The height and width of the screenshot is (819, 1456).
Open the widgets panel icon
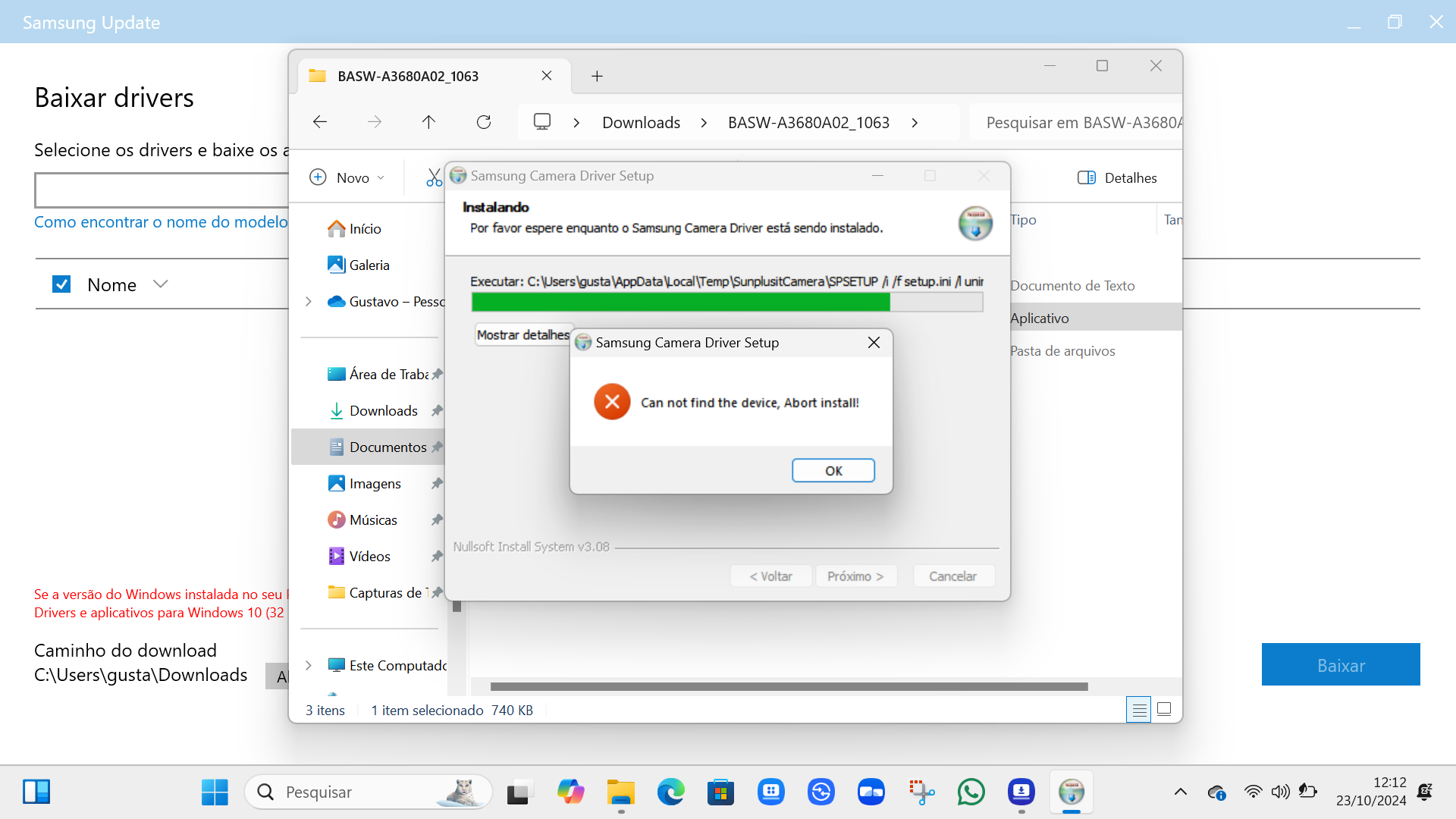pyautogui.click(x=36, y=792)
